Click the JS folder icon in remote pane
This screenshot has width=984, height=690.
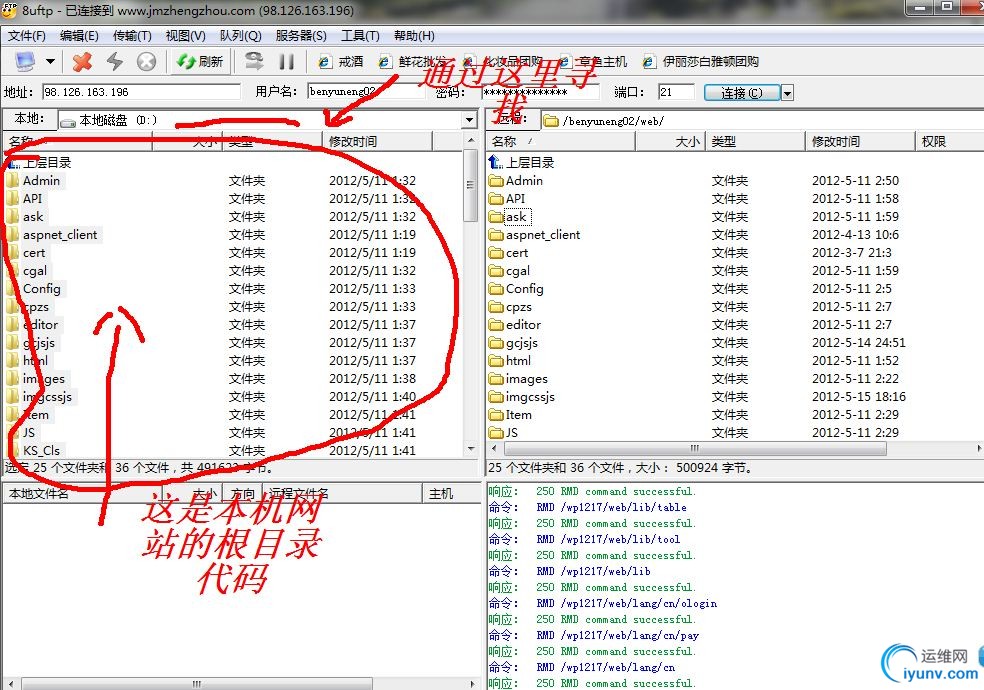tap(496, 433)
